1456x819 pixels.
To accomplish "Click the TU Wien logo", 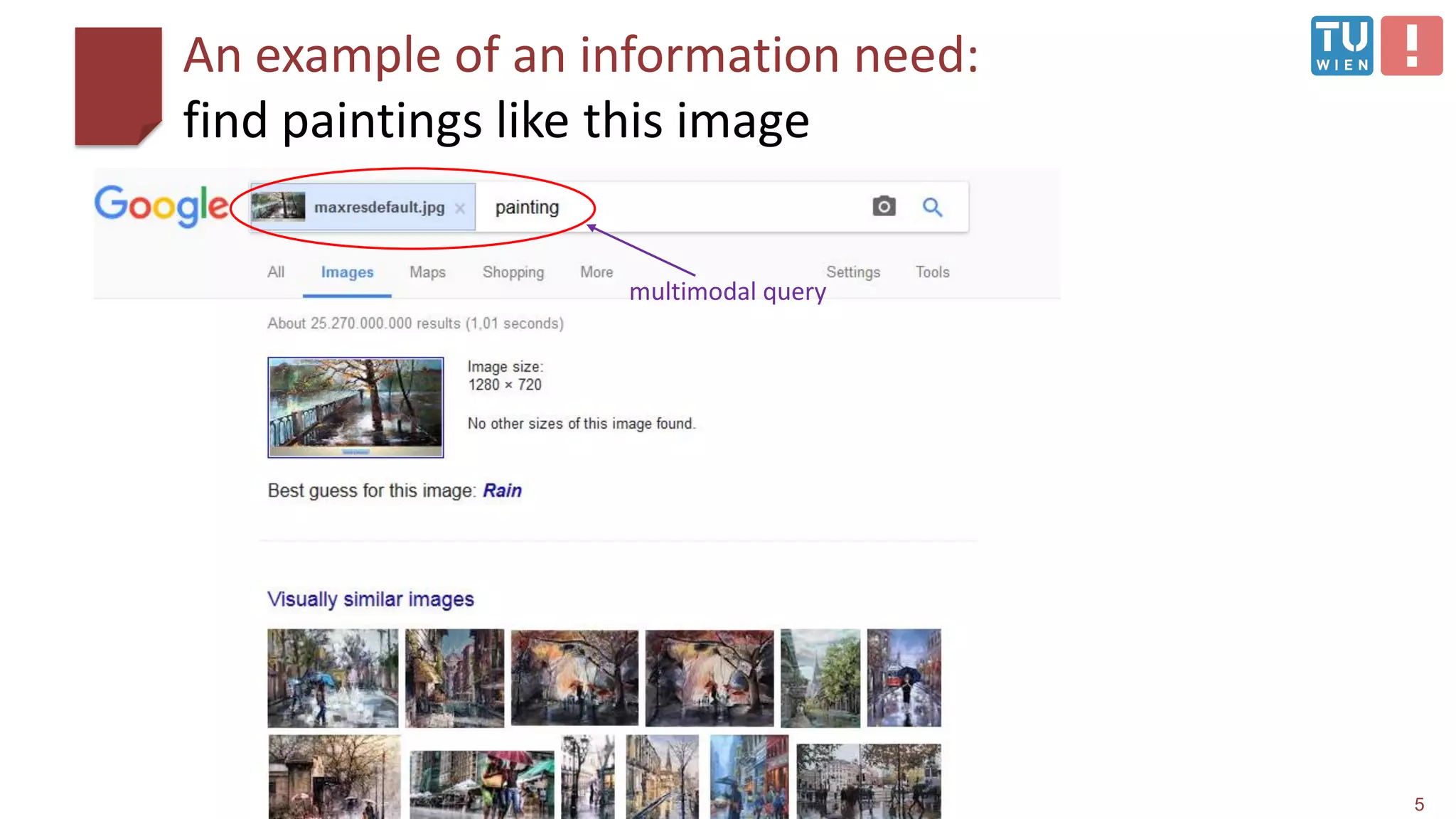I will point(1342,45).
